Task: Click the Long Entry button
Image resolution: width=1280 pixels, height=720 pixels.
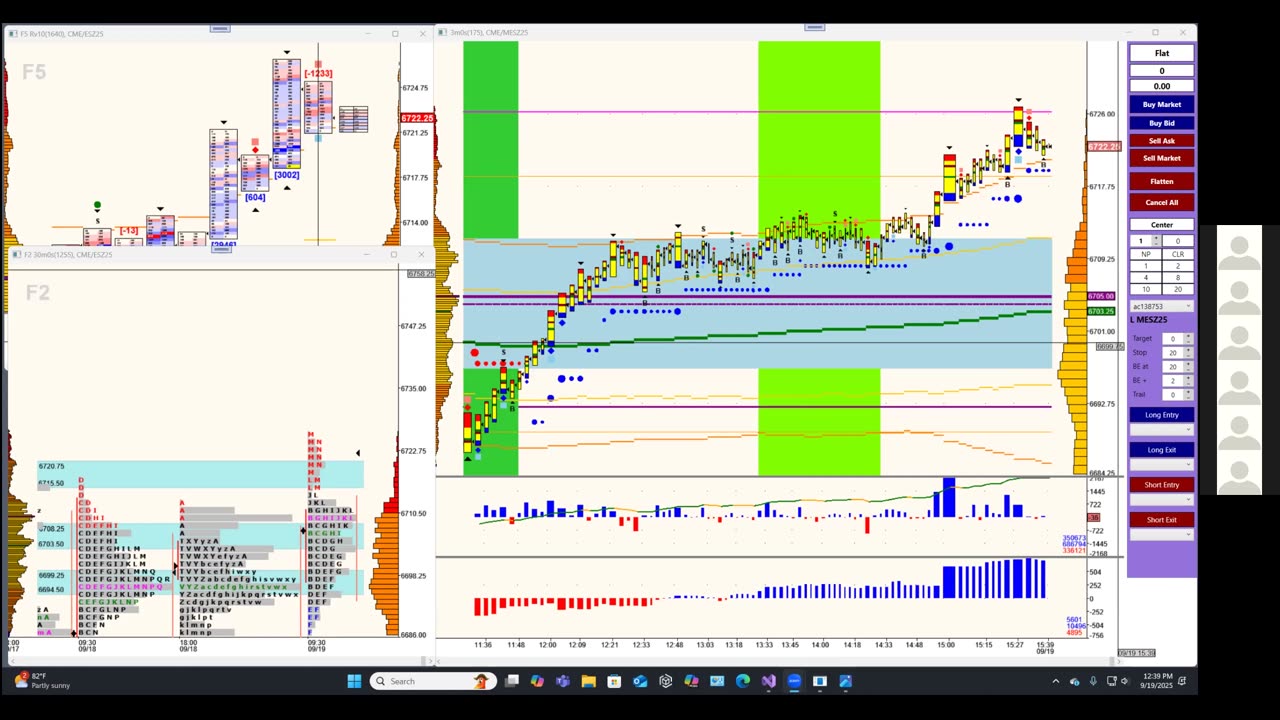Action: (x=1161, y=415)
